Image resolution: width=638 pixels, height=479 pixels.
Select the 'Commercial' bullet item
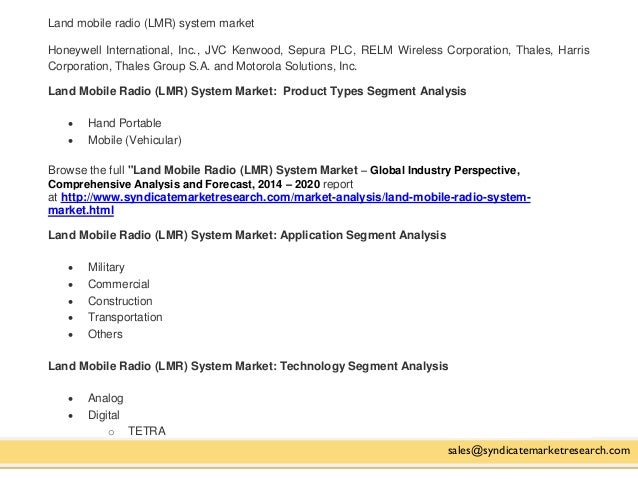click(x=119, y=284)
